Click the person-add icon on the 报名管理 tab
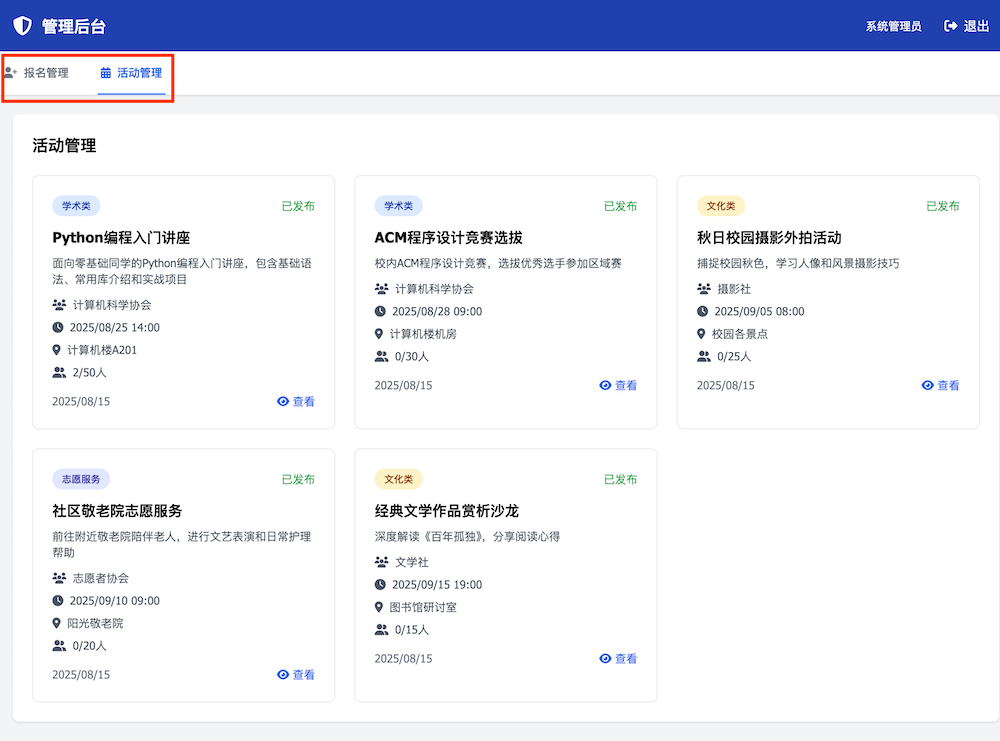The height and width of the screenshot is (741, 1000). [11, 73]
